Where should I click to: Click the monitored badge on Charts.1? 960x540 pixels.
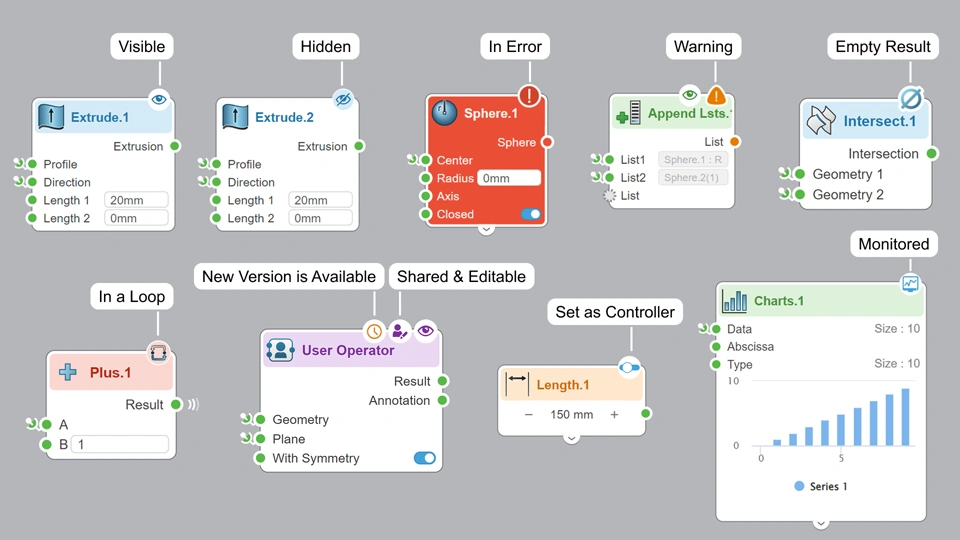pyautogui.click(x=910, y=283)
